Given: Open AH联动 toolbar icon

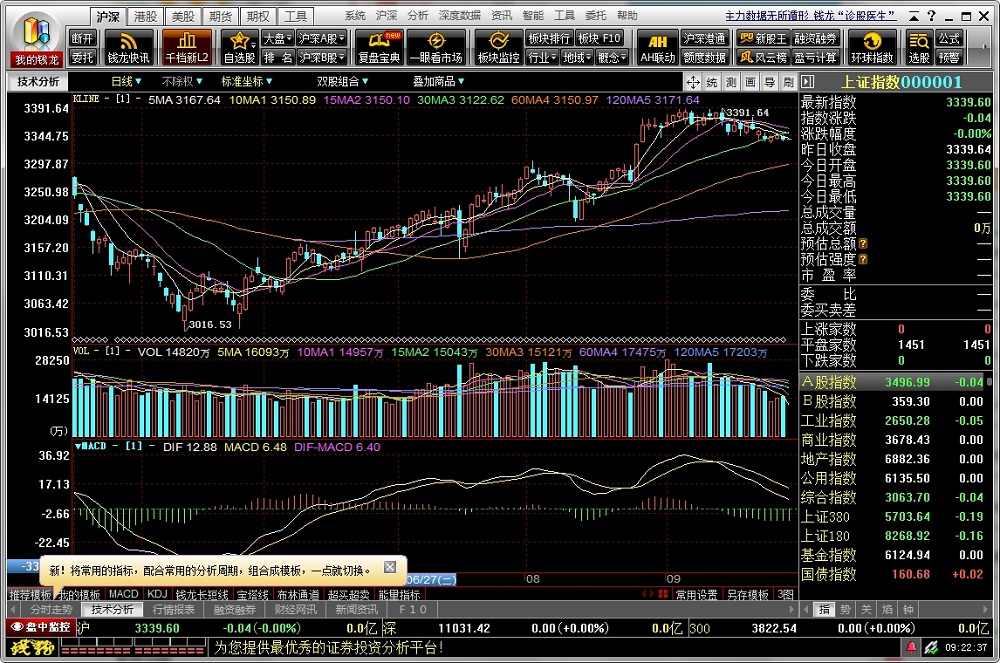Looking at the screenshot, I should tap(657, 46).
